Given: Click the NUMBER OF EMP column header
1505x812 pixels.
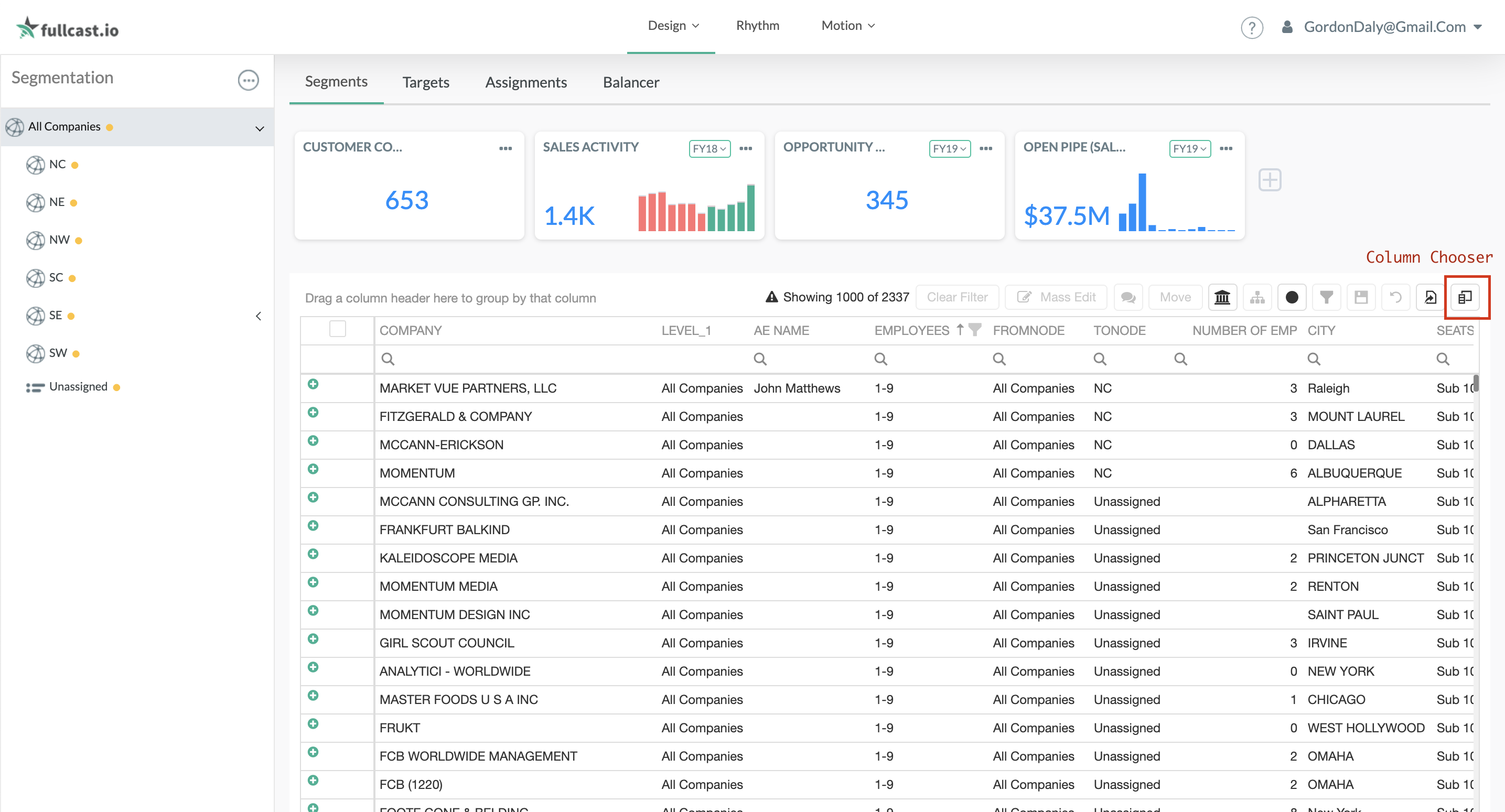Looking at the screenshot, I should click(x=1244, y=331).
